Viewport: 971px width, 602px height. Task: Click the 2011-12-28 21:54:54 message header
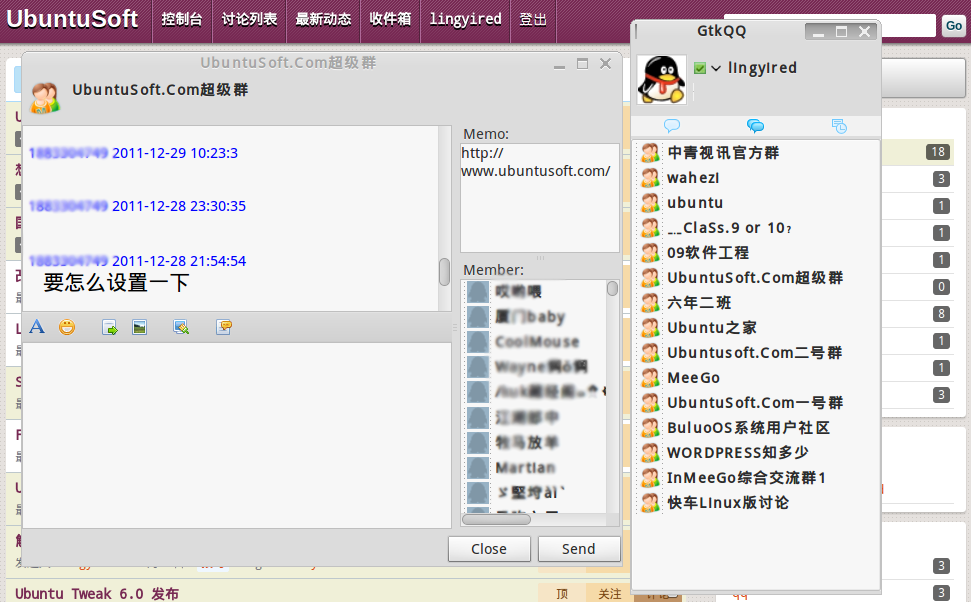[x=137, y=261]
